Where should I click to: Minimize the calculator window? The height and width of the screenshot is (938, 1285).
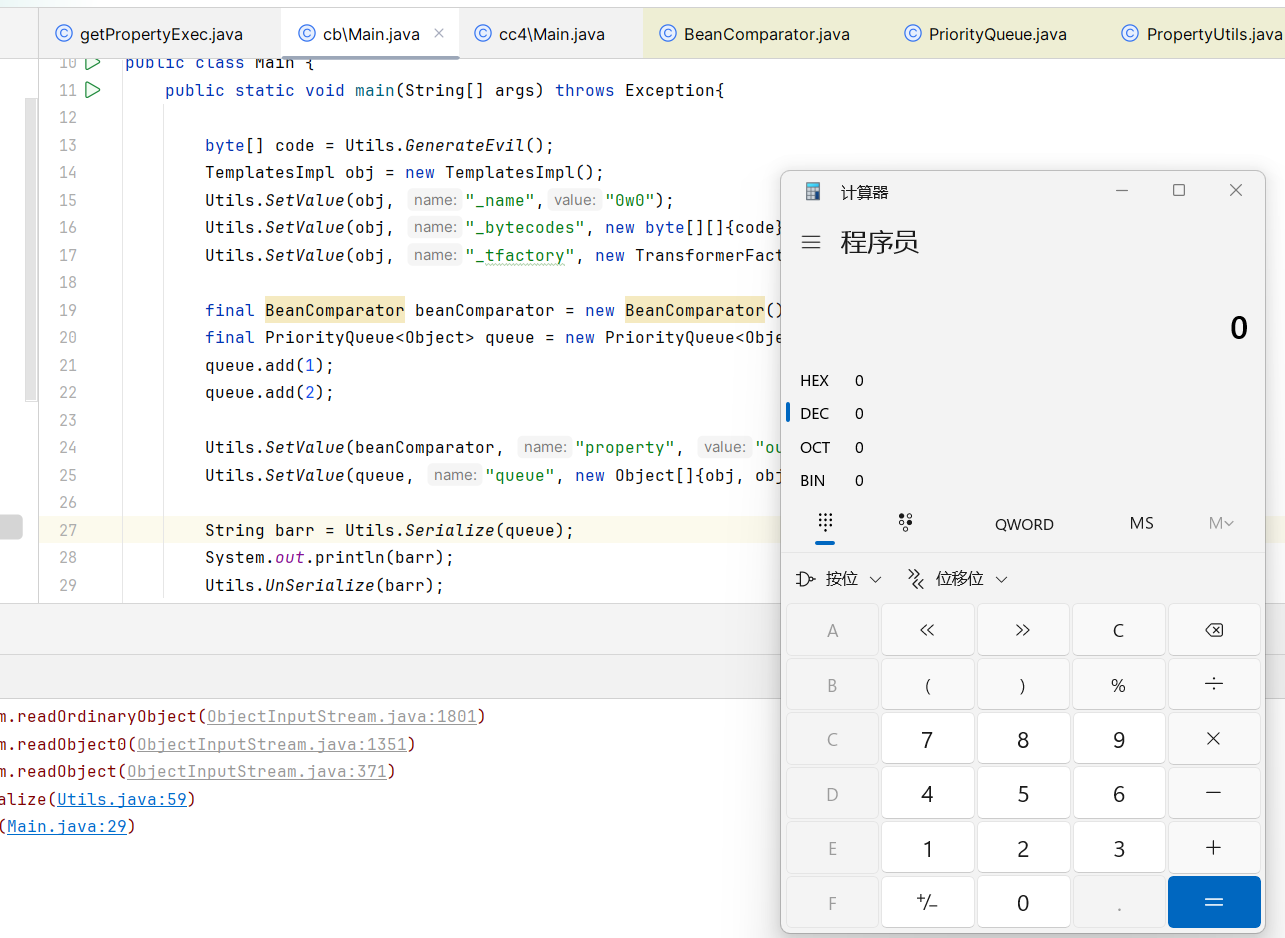click(x=1122, y=191)
